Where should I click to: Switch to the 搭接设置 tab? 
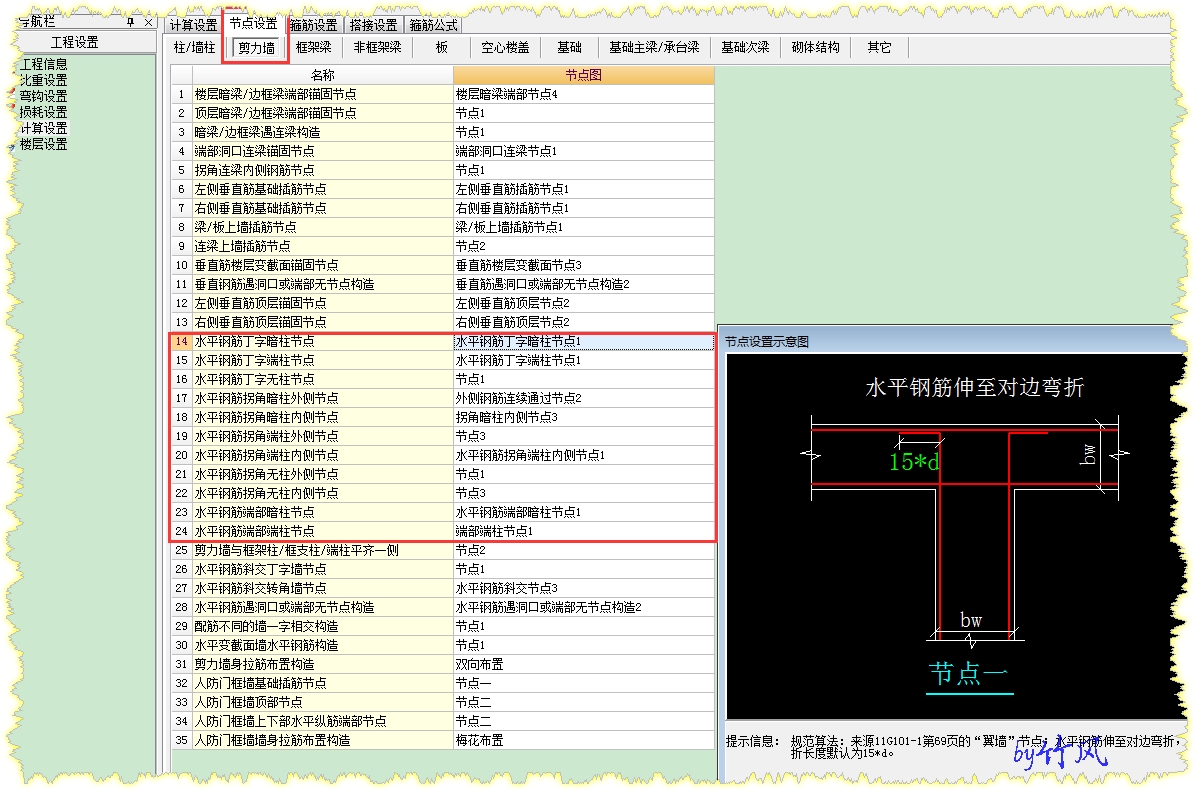[373, 25]
